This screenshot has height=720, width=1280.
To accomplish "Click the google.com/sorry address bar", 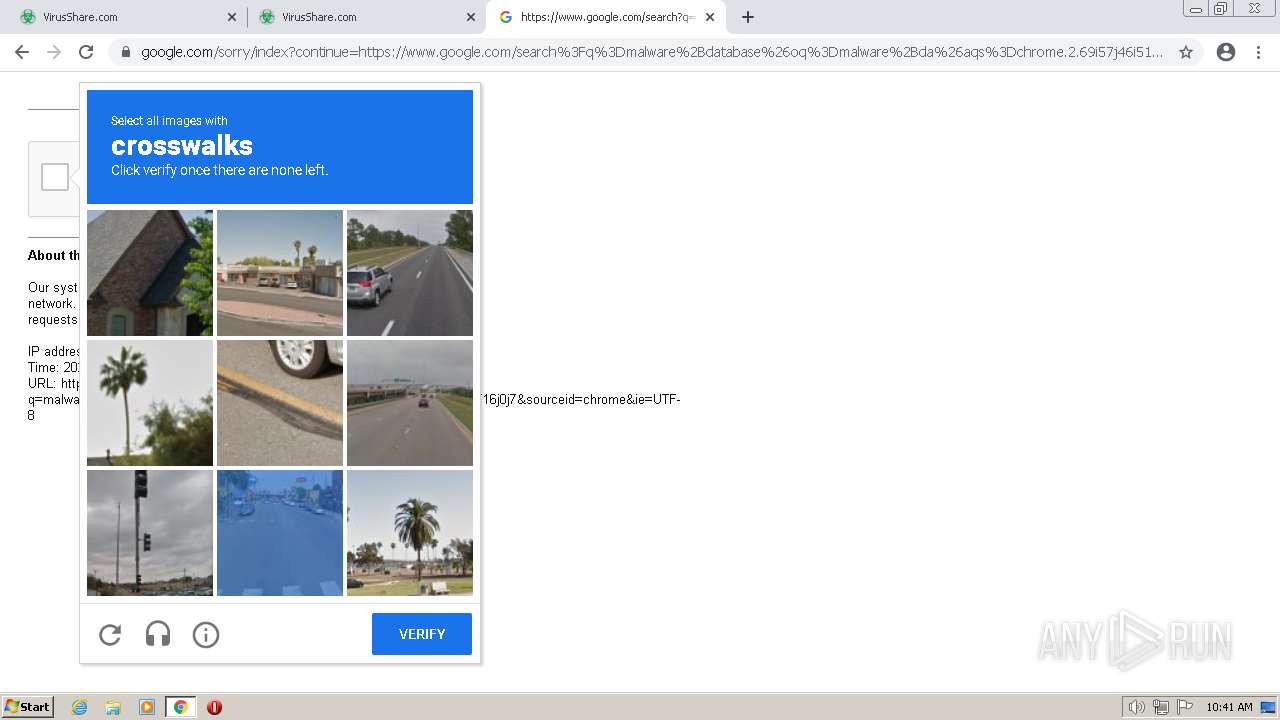I will click(652, 52).
